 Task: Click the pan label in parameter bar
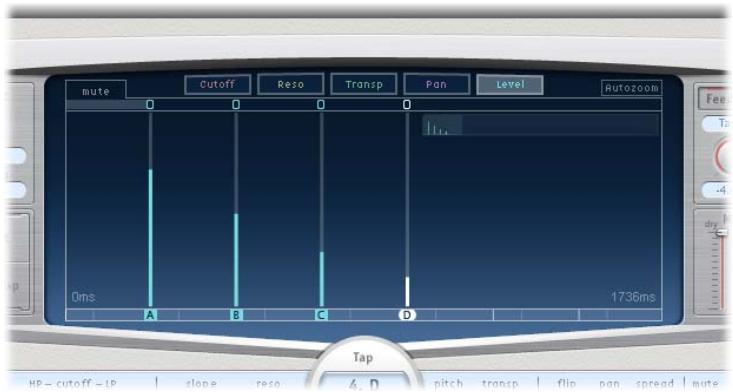click(x=610, y=384)
